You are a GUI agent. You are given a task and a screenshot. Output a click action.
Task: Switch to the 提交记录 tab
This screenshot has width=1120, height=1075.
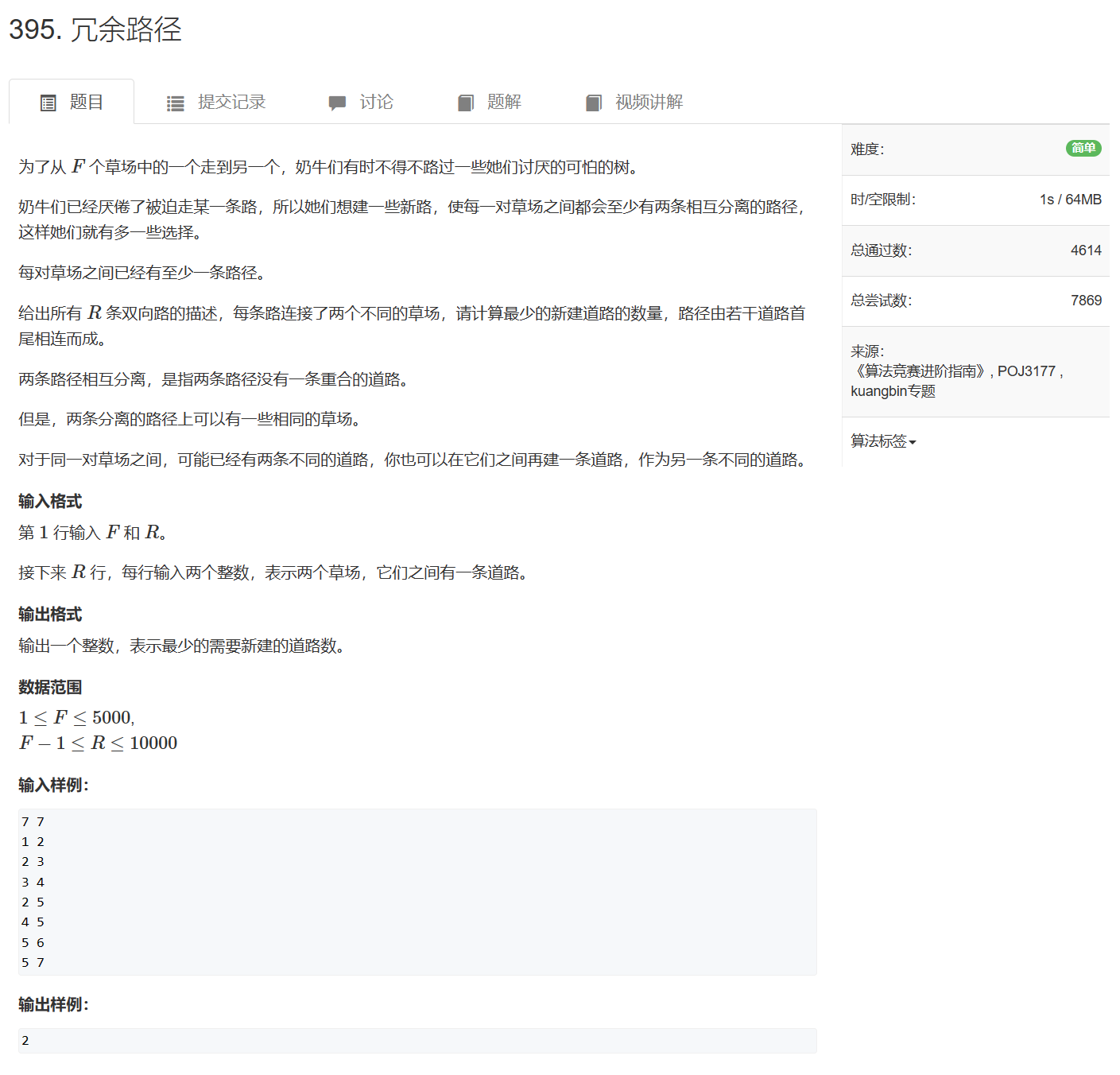click(215, 102)
